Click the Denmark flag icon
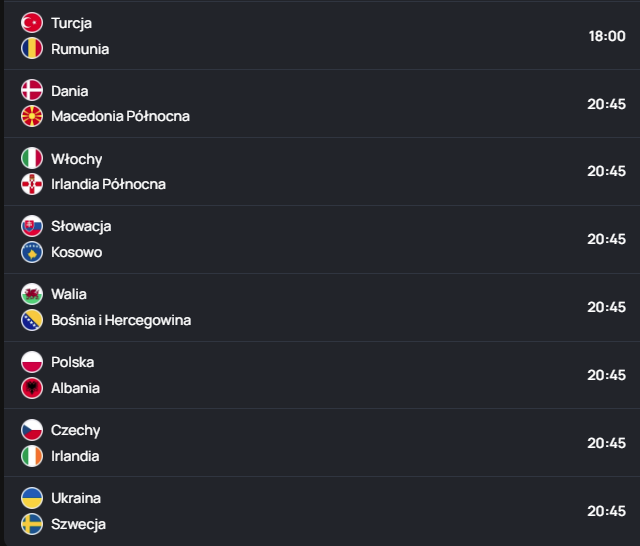The width and height of the screenshot is (640, 546). 32,90
